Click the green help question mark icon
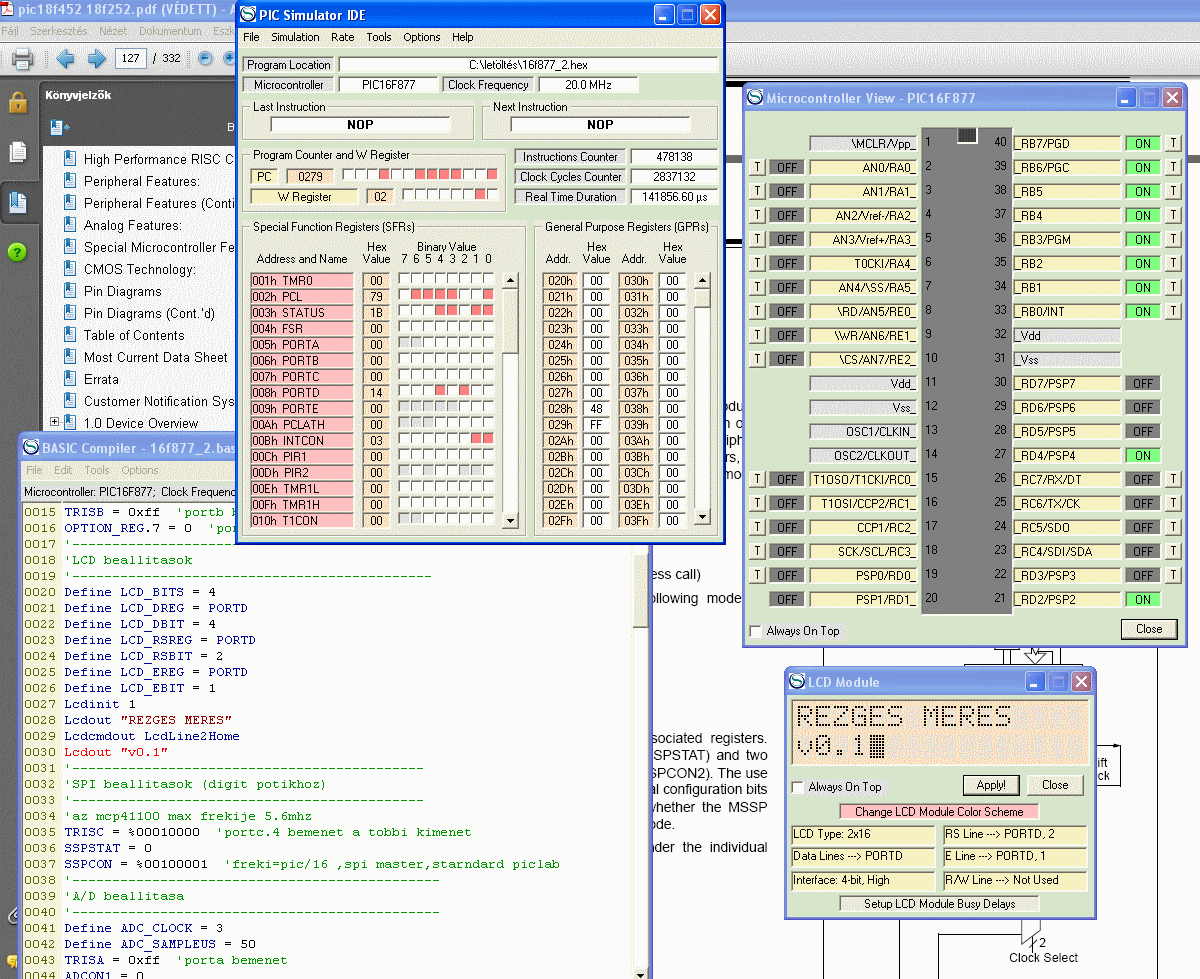 pyautogui.click(x=17, y=252)
